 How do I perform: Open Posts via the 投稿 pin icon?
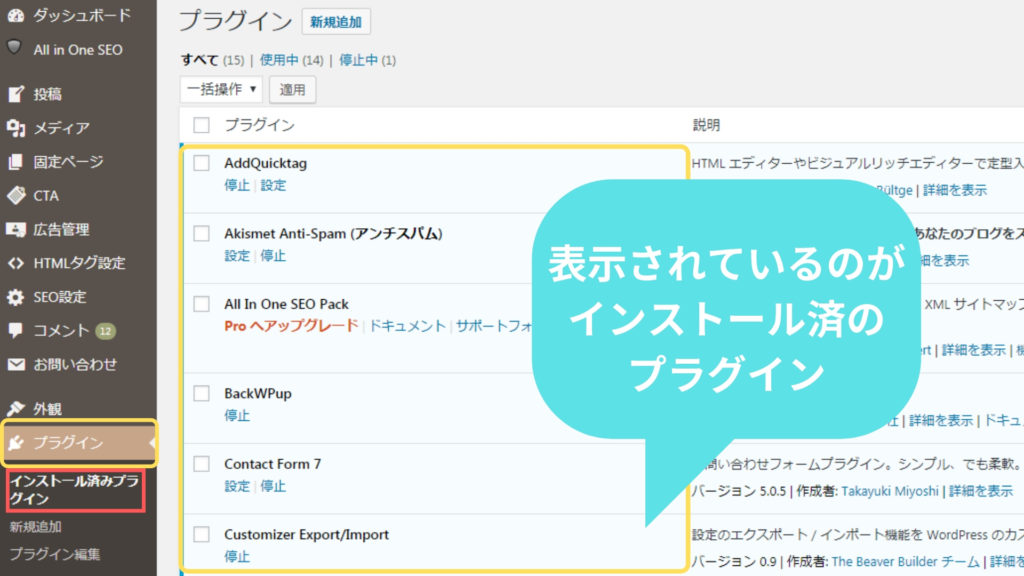(x=16, y=94)
